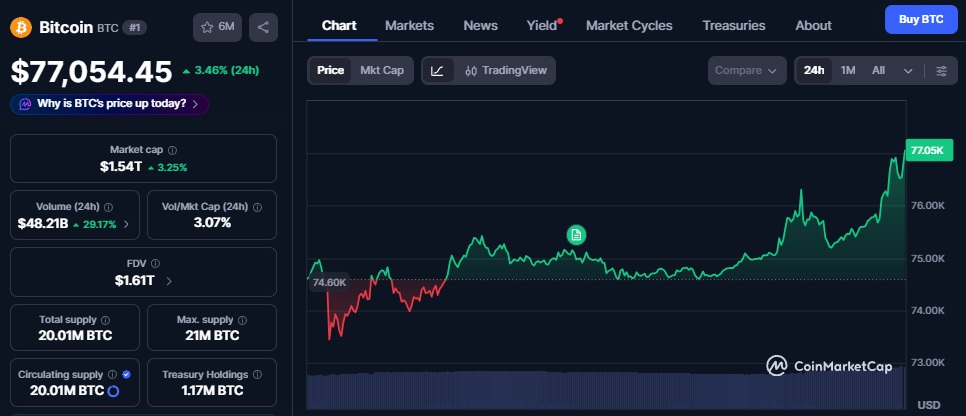Screen dimensions: 966x416
Task: Click the 76.00K axis label
Action: click(927, 206)
